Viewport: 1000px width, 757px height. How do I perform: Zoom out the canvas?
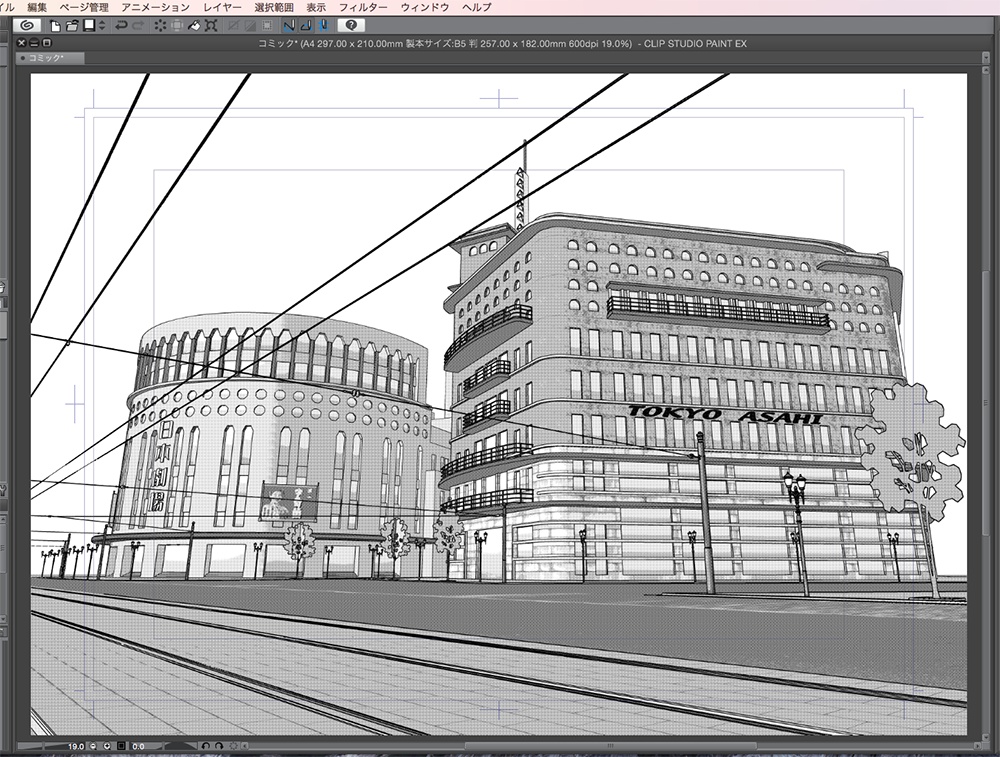(93, 746)
